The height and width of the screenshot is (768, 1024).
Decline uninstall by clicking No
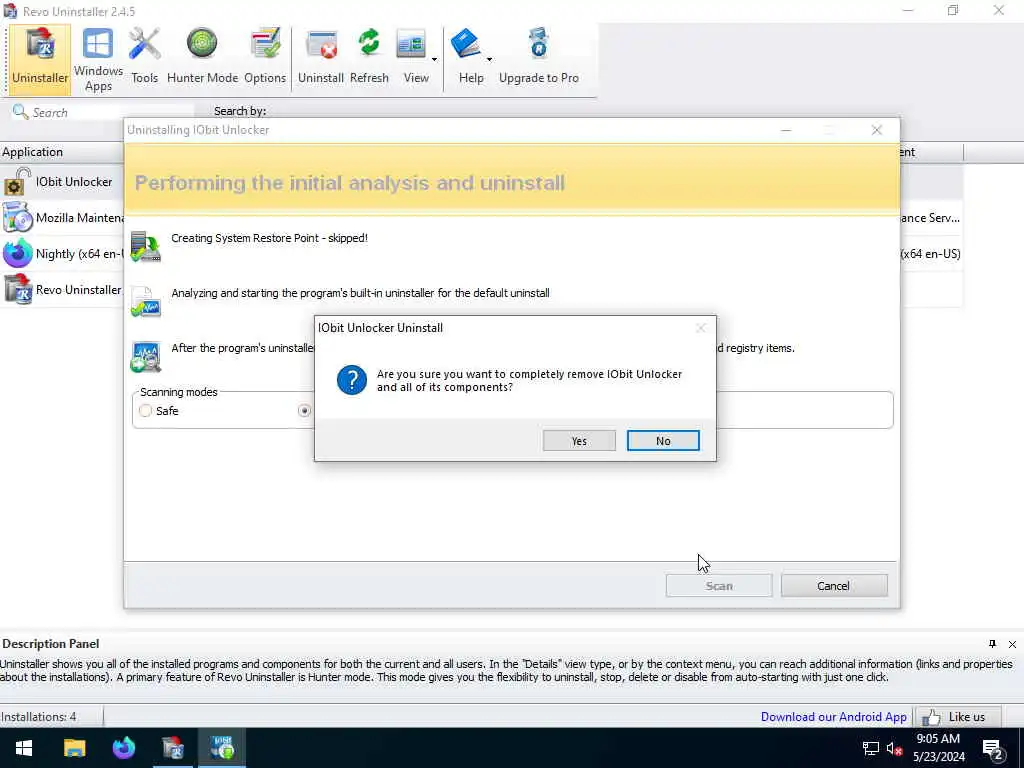click(x=663, y=441)
